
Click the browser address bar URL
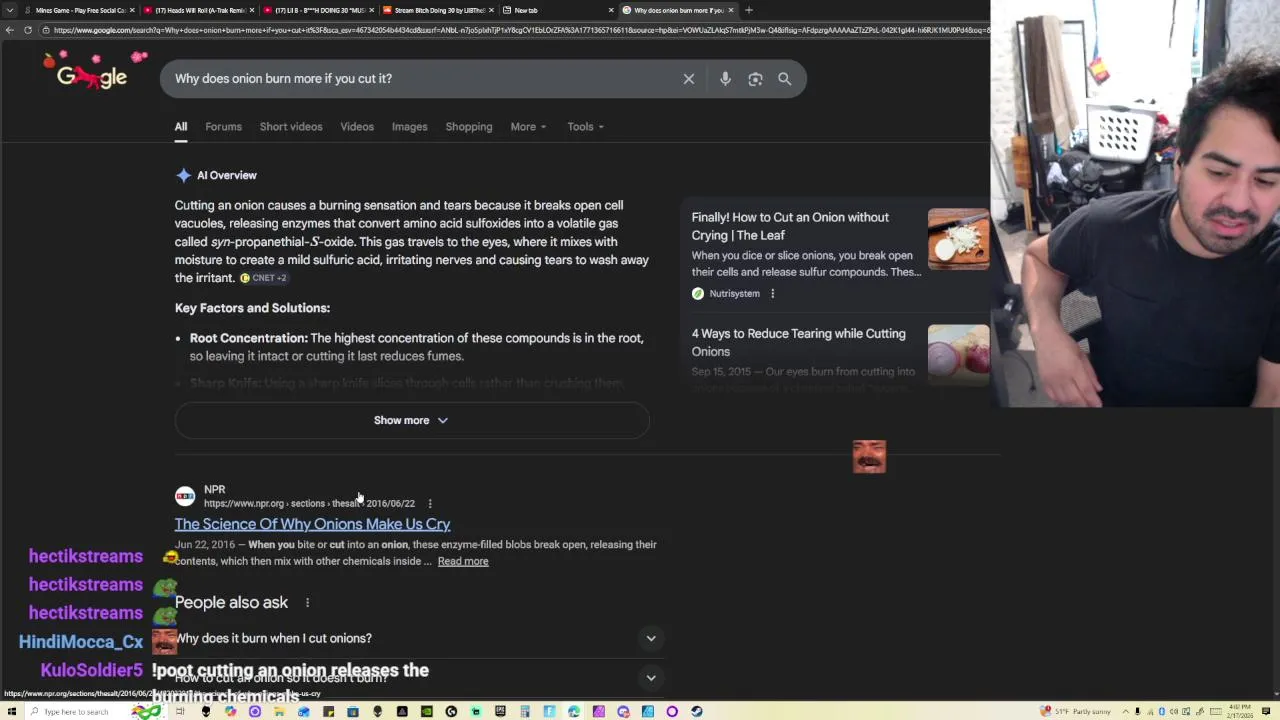click(520, 30)
